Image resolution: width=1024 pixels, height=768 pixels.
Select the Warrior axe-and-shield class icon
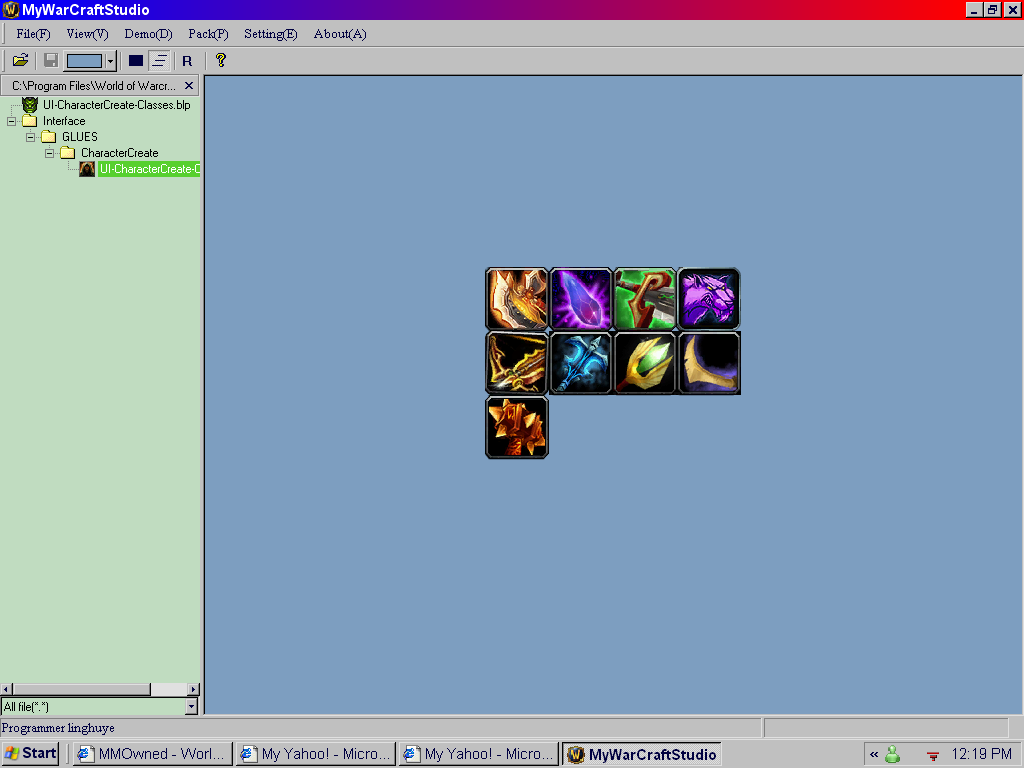517,299
